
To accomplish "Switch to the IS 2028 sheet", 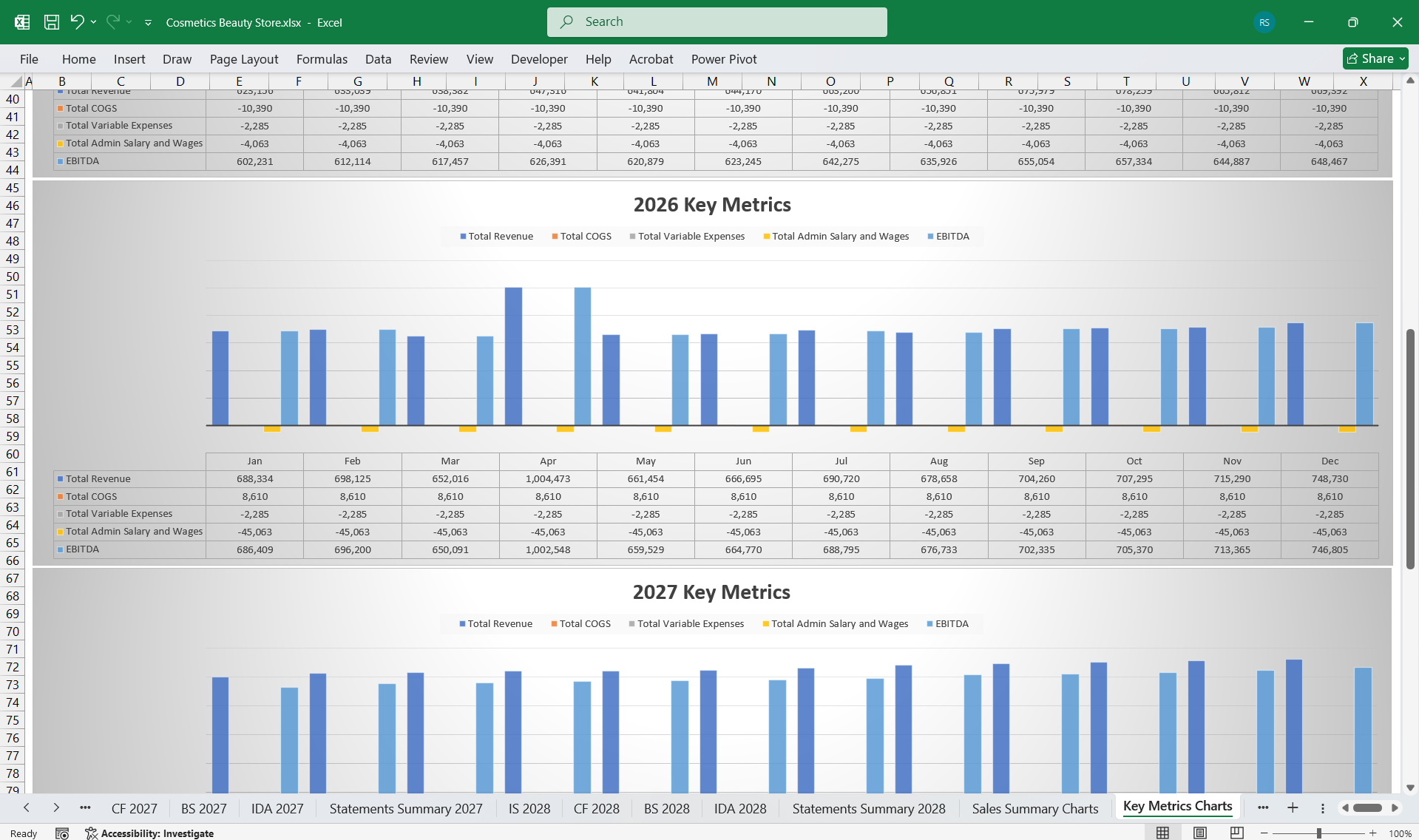I will 529,809.
